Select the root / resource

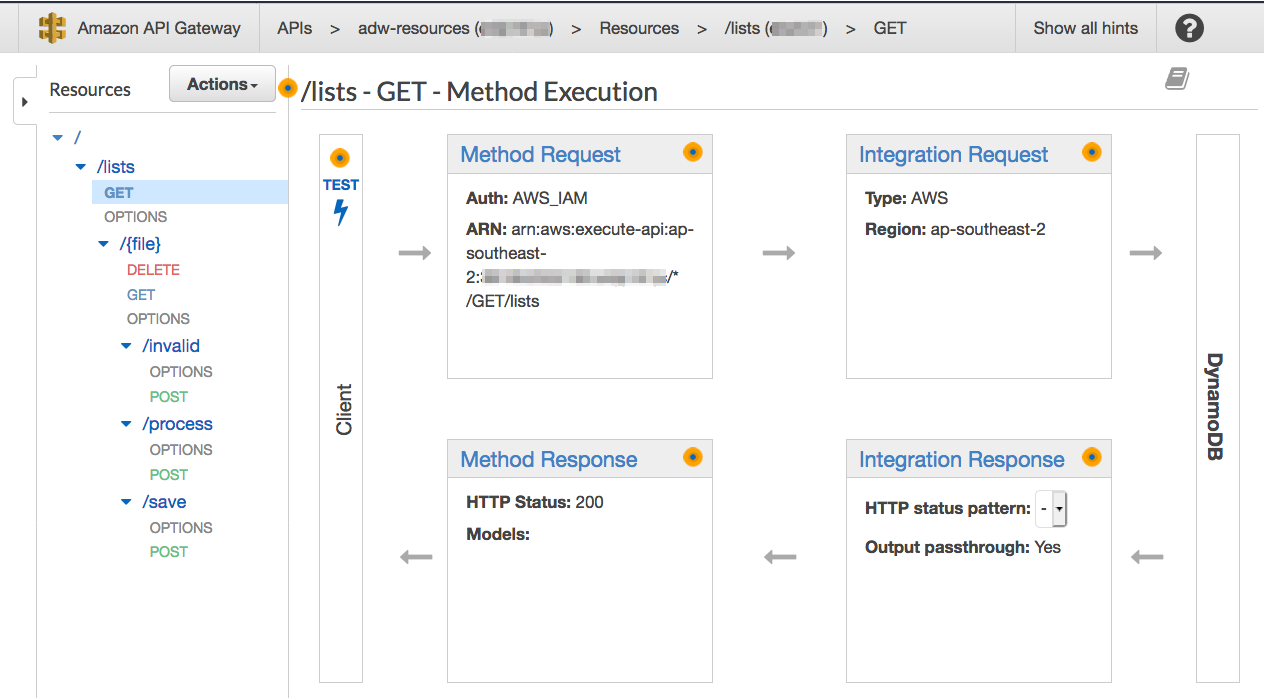tap(77, 138)
